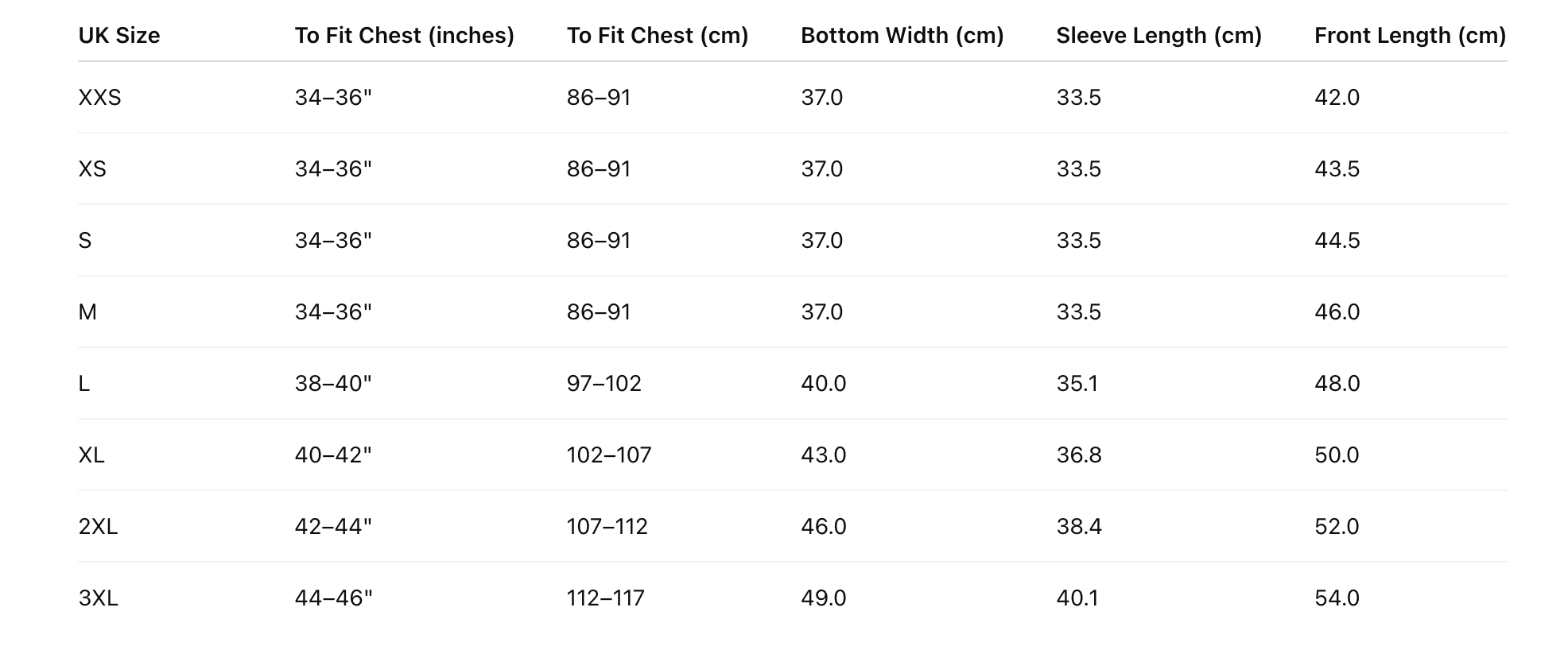Image resolution: width=1568 pixels, height=650 pixels.
Task: Select the 35.1 sleeve length cell
Action: tap(1077, 384)
